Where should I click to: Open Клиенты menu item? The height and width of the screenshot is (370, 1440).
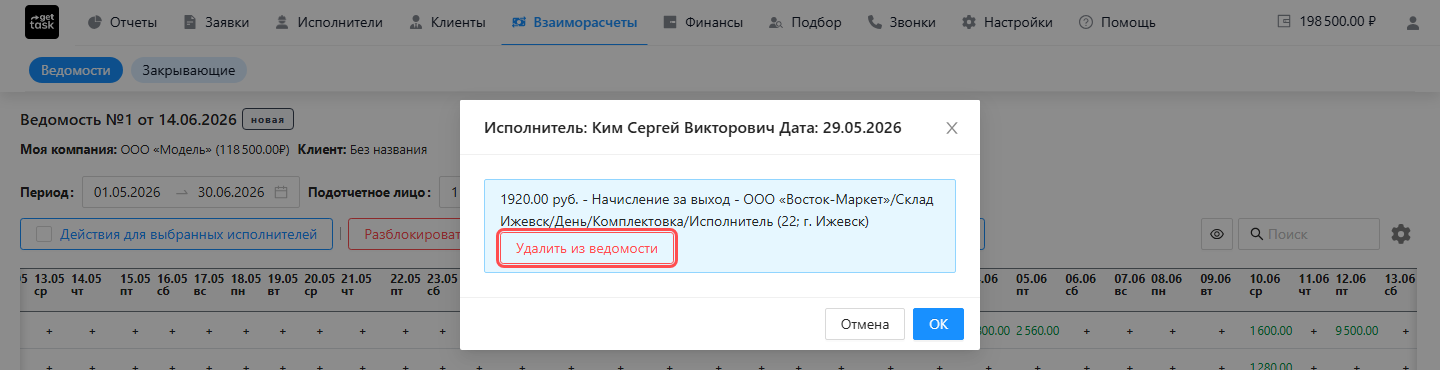pos(448,22)
